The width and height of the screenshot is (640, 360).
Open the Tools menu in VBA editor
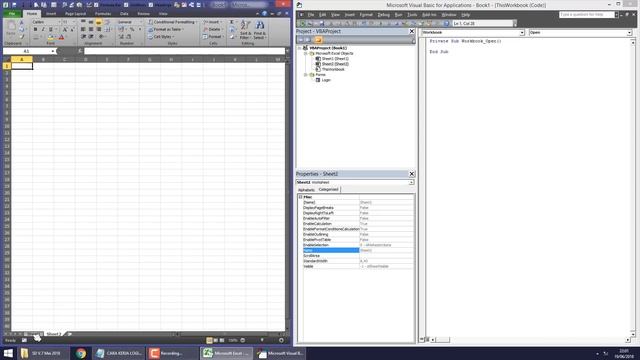[412, 15]
